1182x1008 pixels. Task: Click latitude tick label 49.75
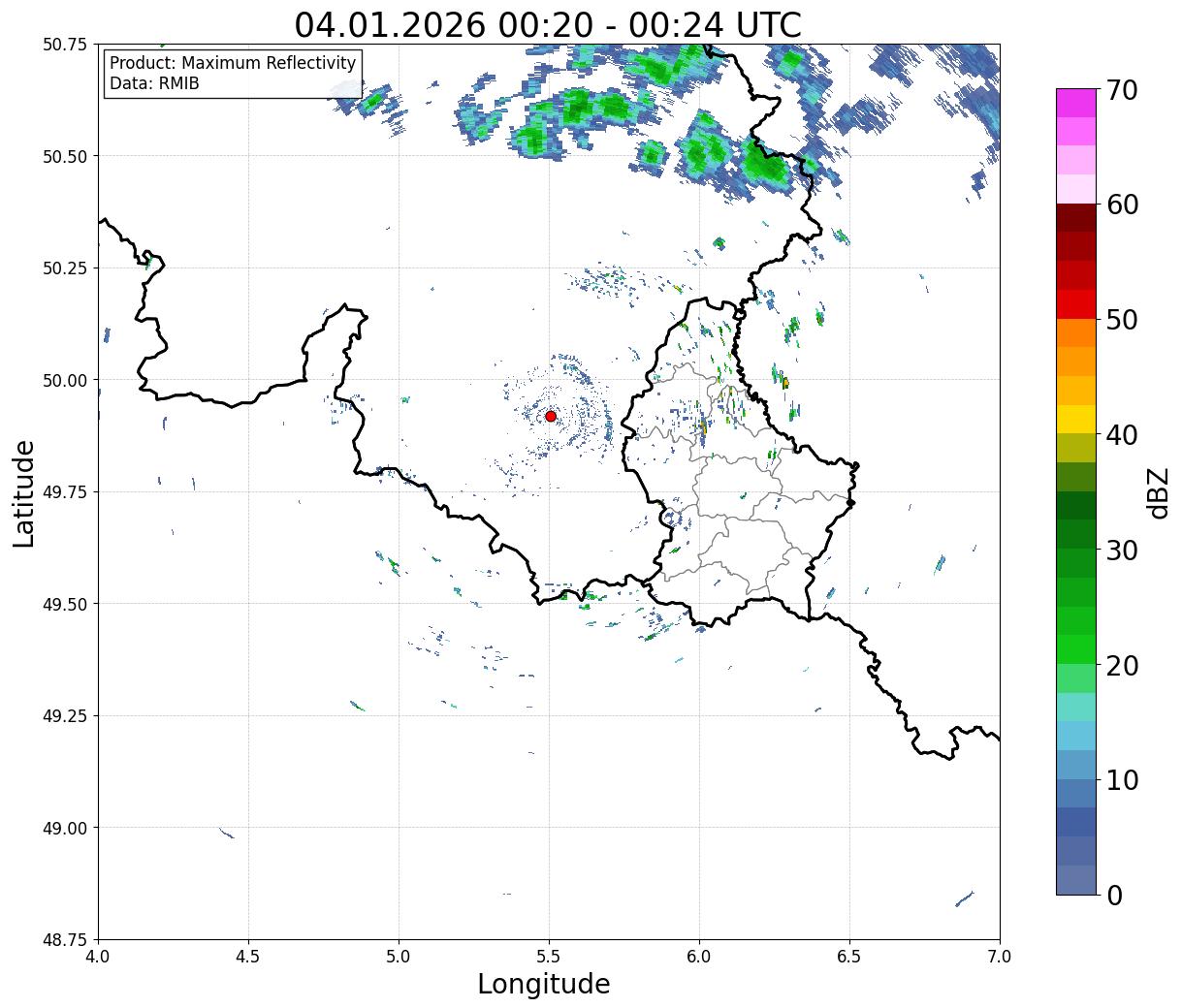(x=64, y=492)
